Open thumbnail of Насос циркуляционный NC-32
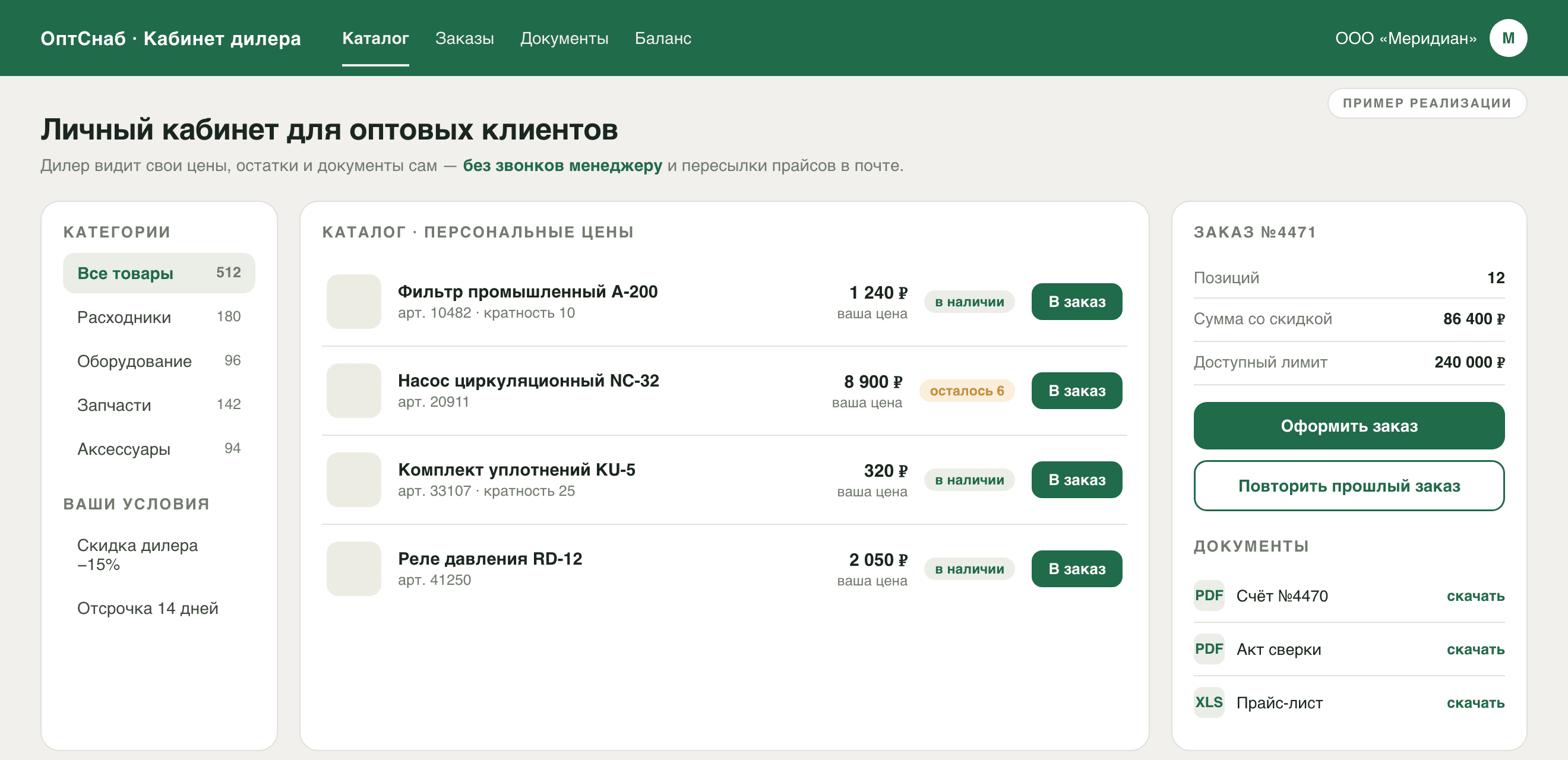Image resolution: width=1568 pixels, height=760 pixels. click(x=353, y=390)
